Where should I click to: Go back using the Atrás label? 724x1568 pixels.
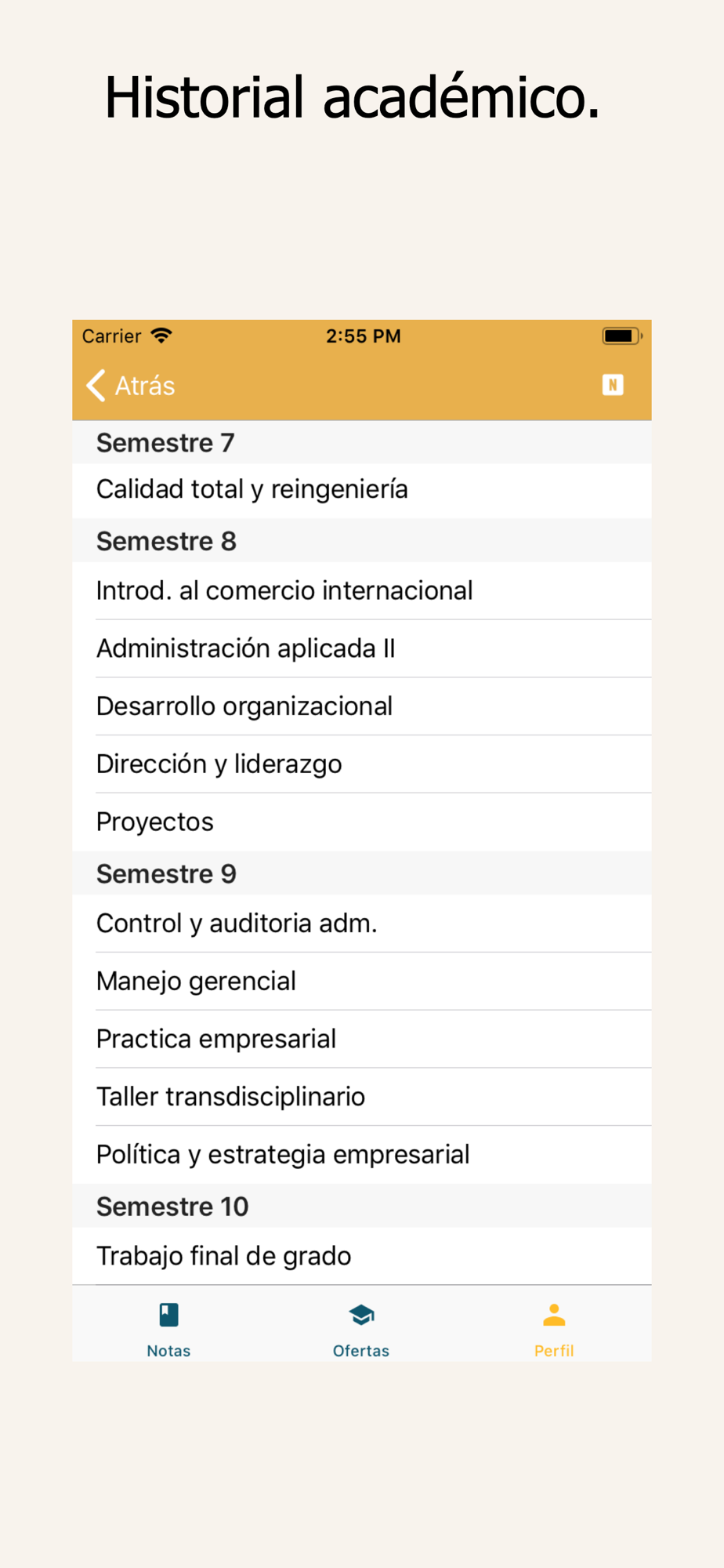(145, 386)
